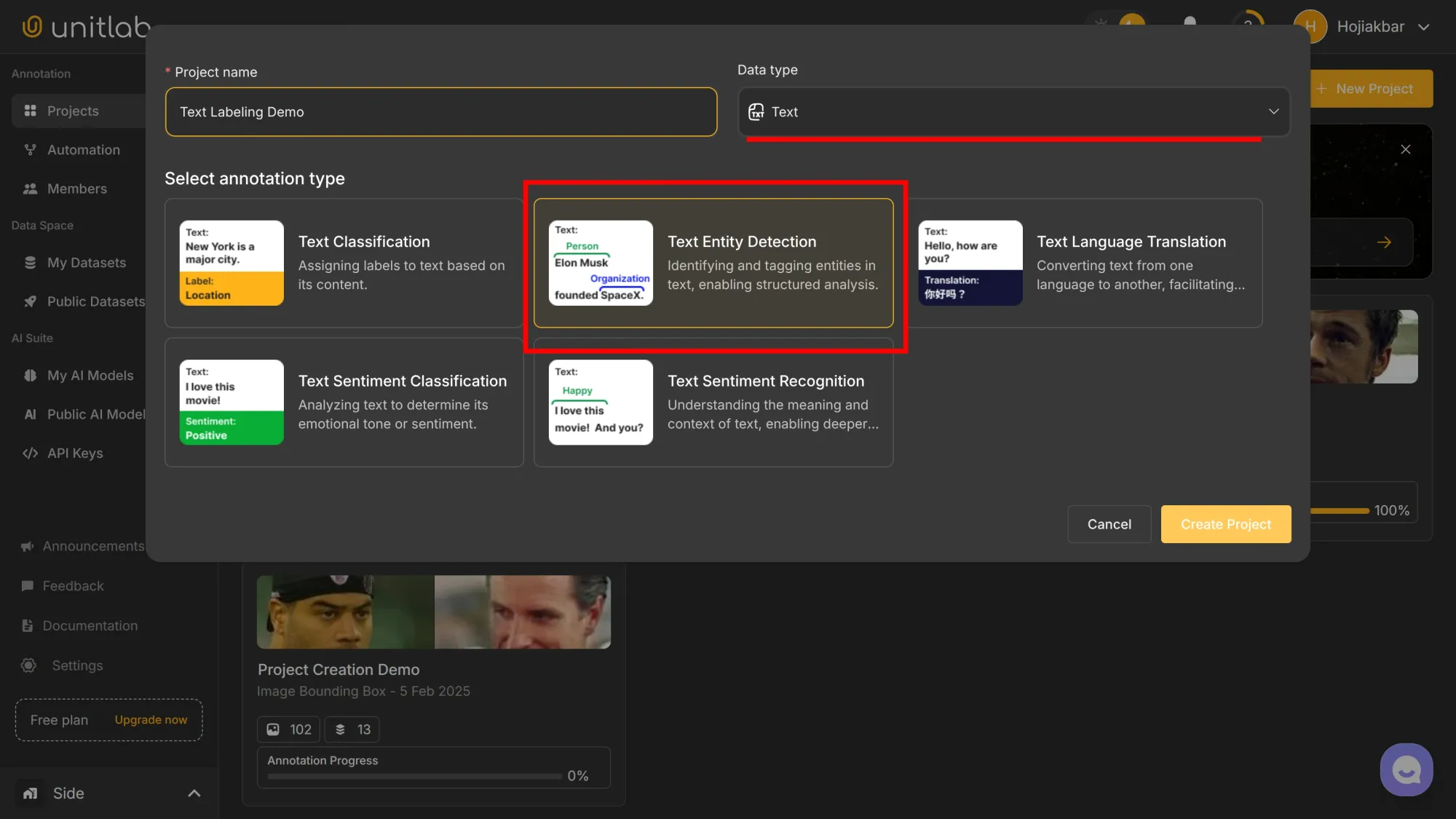Click the Members icon in sidebar
1456x819 pixels.
tap(29, 188)
